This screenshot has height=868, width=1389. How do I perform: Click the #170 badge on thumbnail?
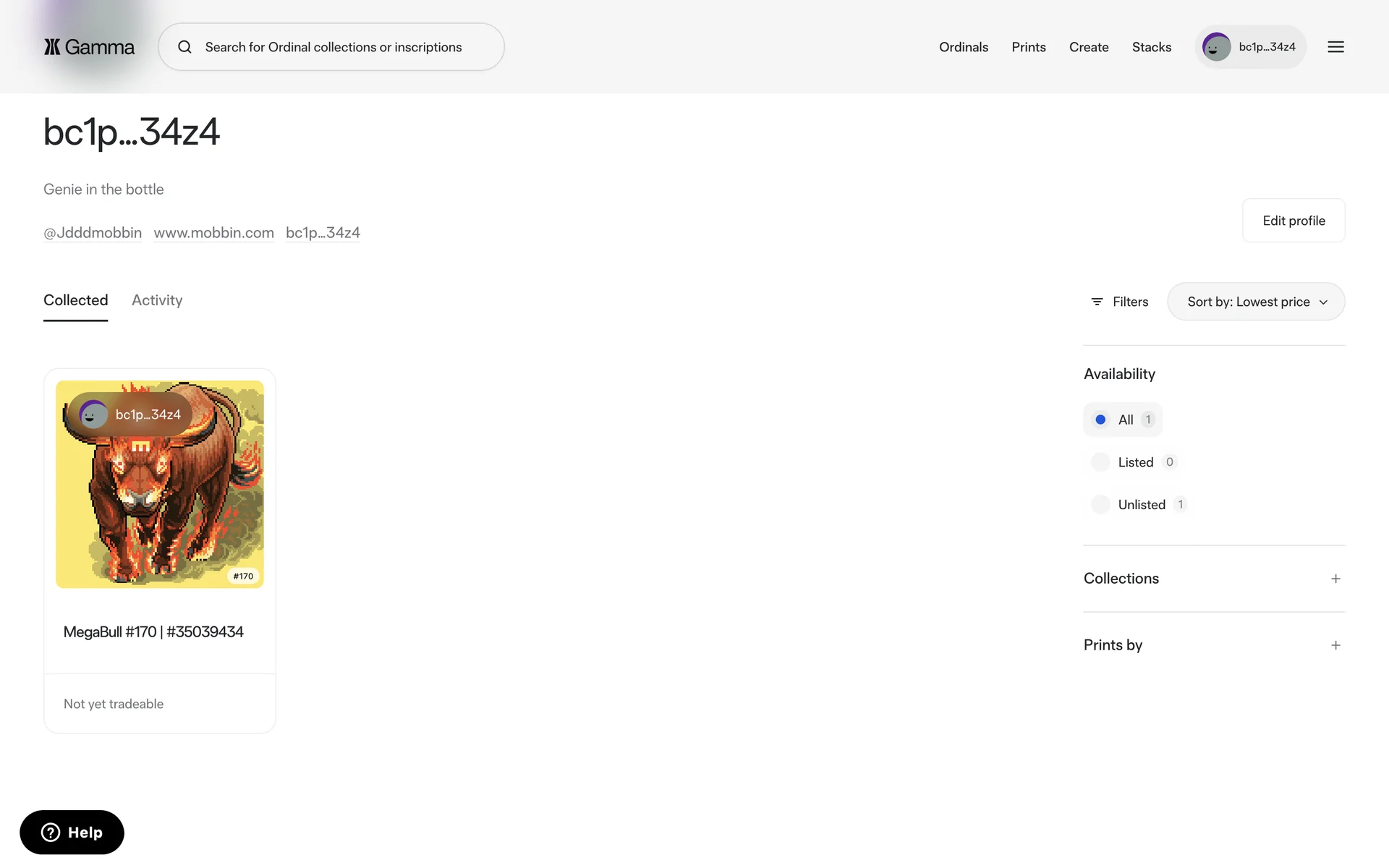coord(243,576)
